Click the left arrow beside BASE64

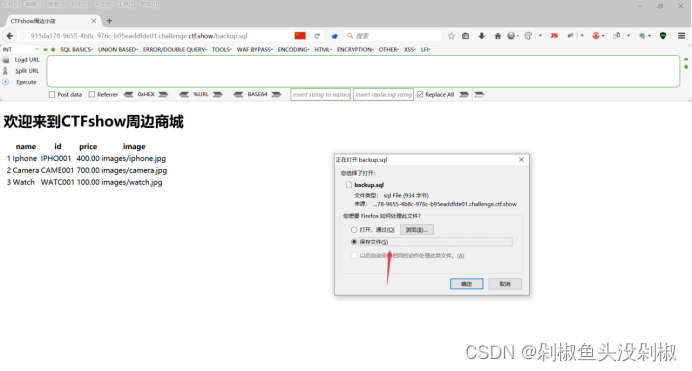pos(238,94)
